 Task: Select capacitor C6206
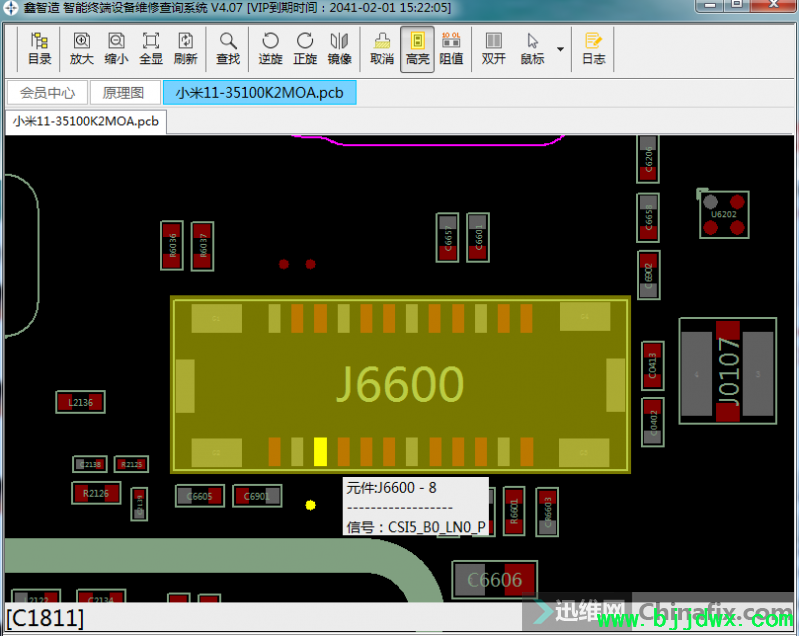pos(648,158)
